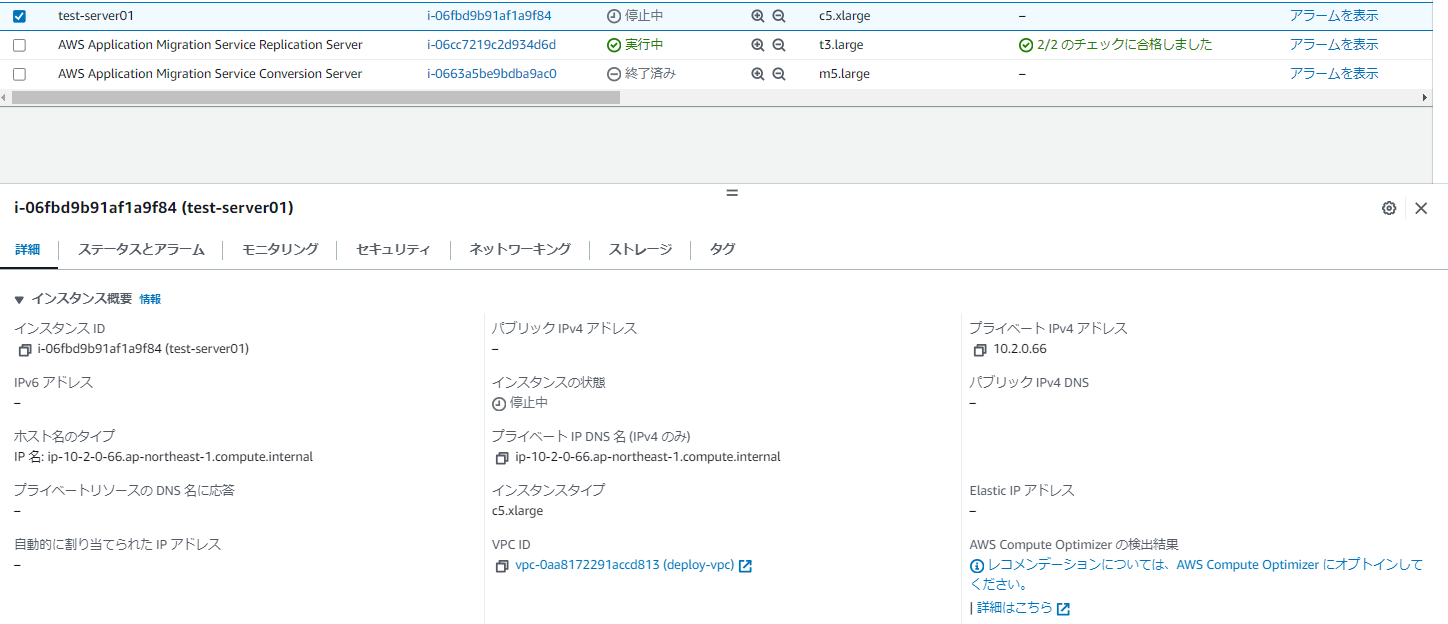Click left arrow of table horizontal scrollbar
The height and width of the screenshot is (624, 1448).
5,98
